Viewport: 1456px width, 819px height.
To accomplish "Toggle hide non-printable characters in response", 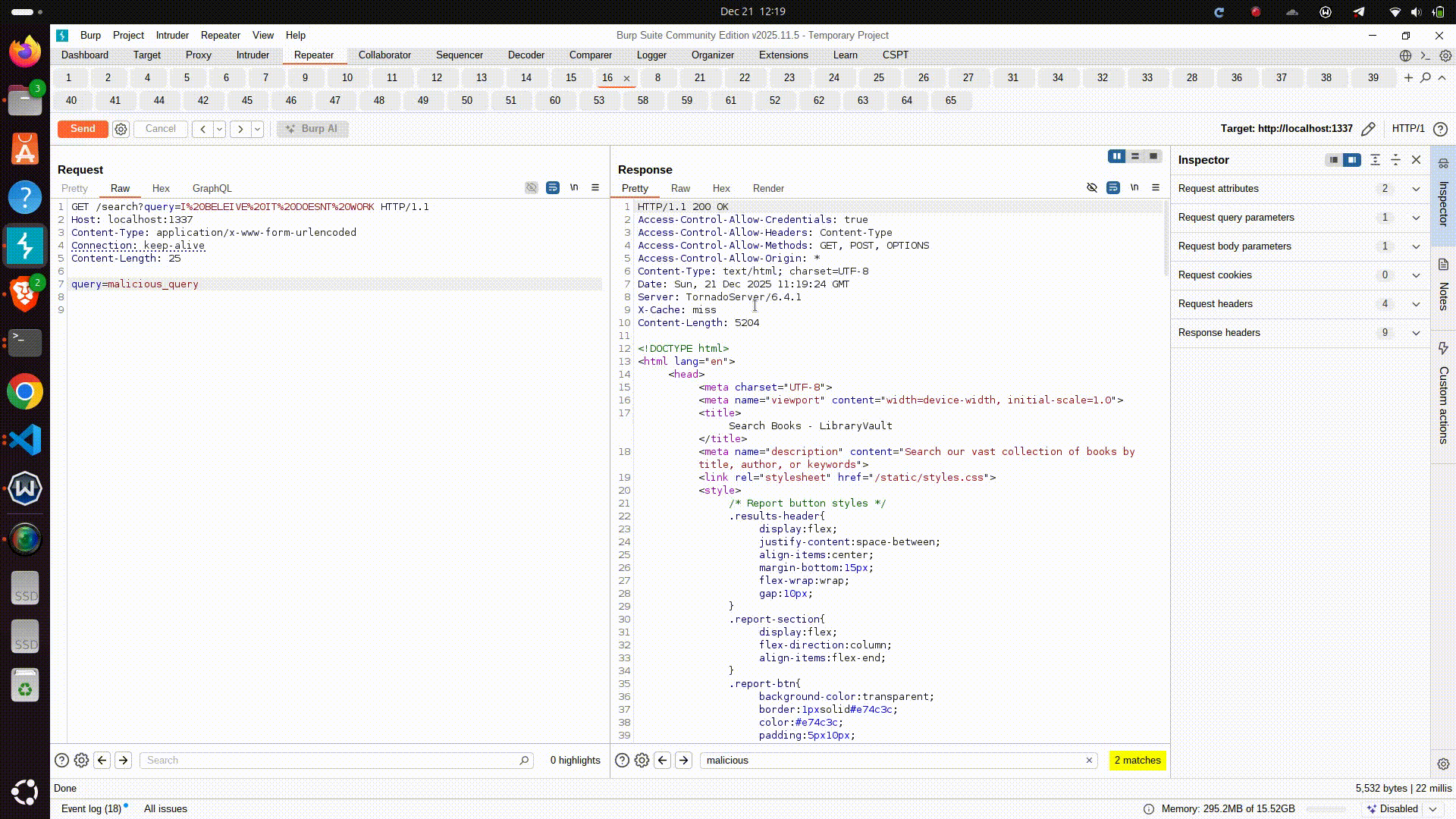I will [x=1092, y=187].
